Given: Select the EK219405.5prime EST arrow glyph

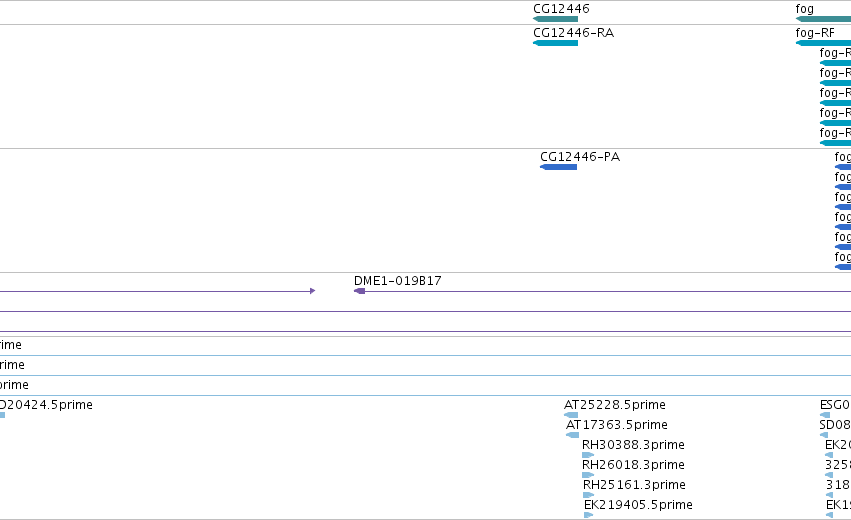Looking at the screenshot, I should coord(588,515).
